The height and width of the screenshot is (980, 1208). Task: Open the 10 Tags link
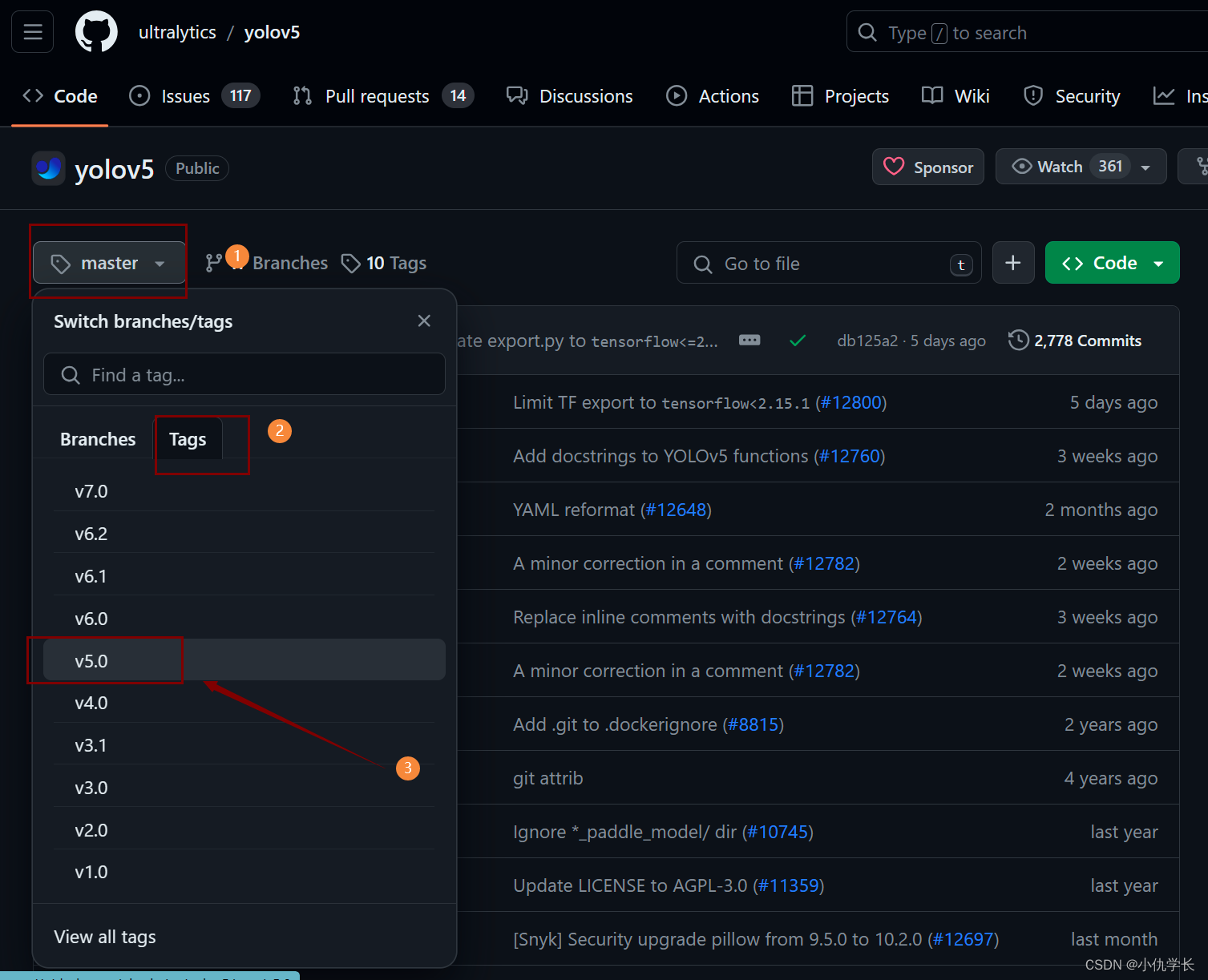(384, 263)
